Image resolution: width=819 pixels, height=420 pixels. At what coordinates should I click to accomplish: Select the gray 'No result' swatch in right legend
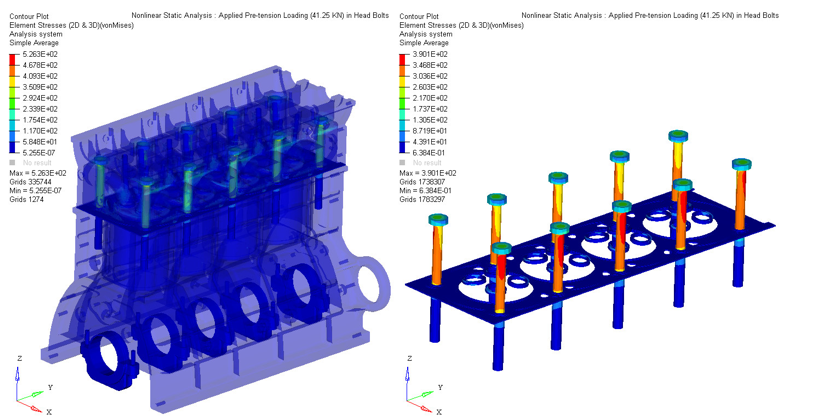click(x=403, y=162)
